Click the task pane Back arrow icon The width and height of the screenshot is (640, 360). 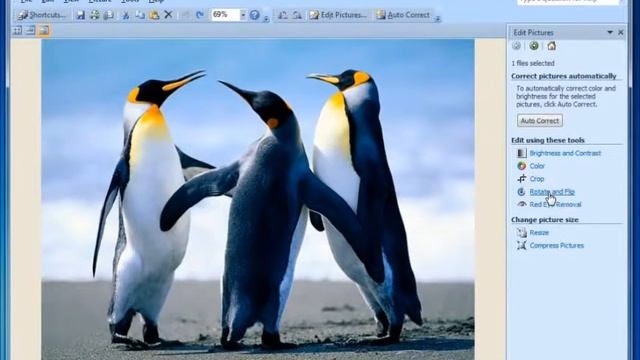517,46
